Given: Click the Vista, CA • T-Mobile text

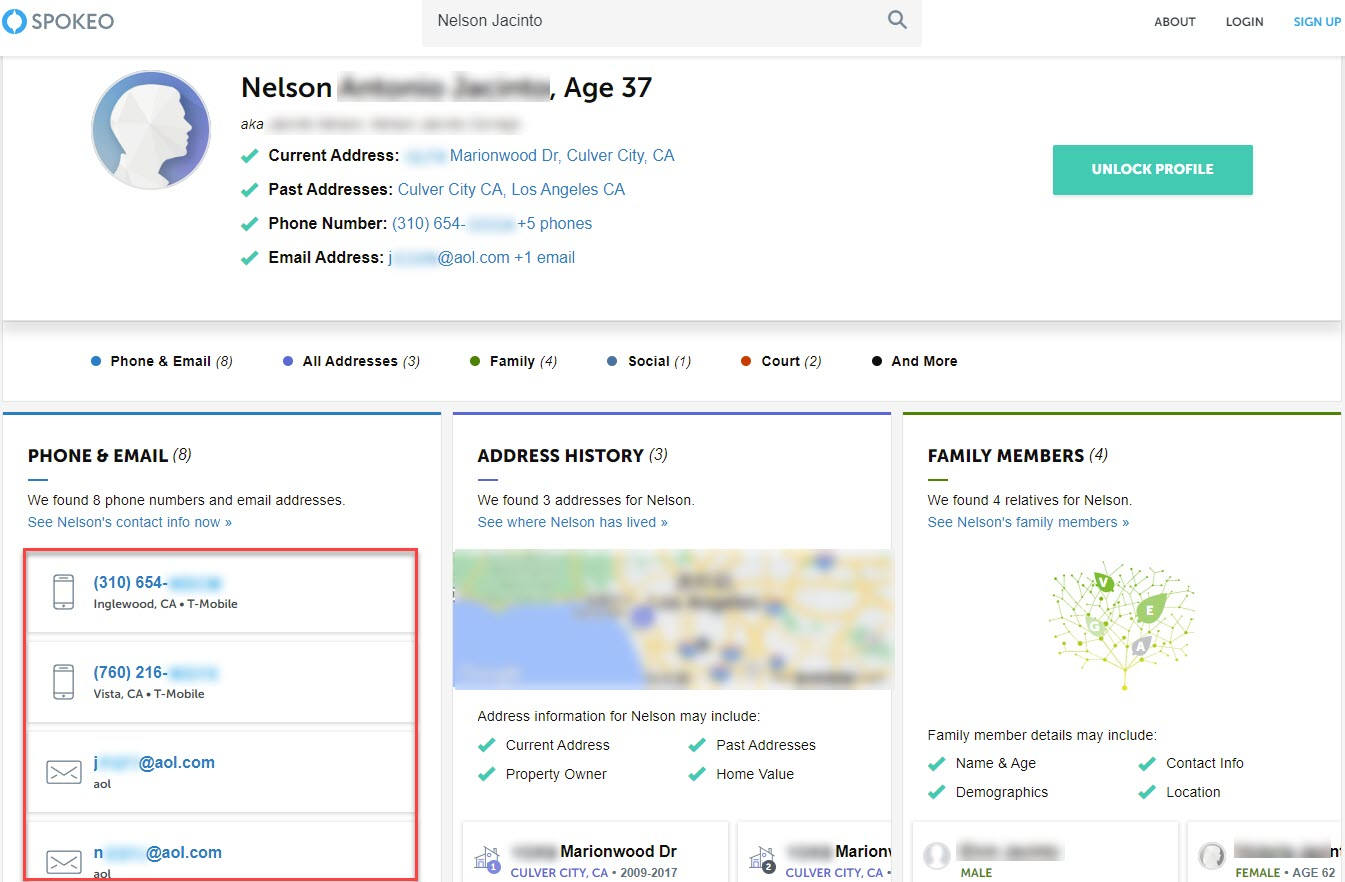Looking at the screenshot, I should coord(149,694).
